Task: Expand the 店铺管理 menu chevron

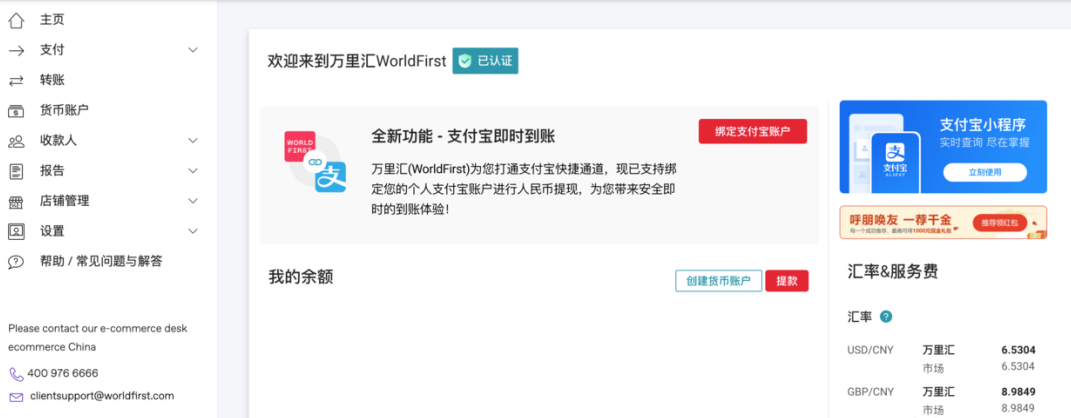Action: point(193,201)
